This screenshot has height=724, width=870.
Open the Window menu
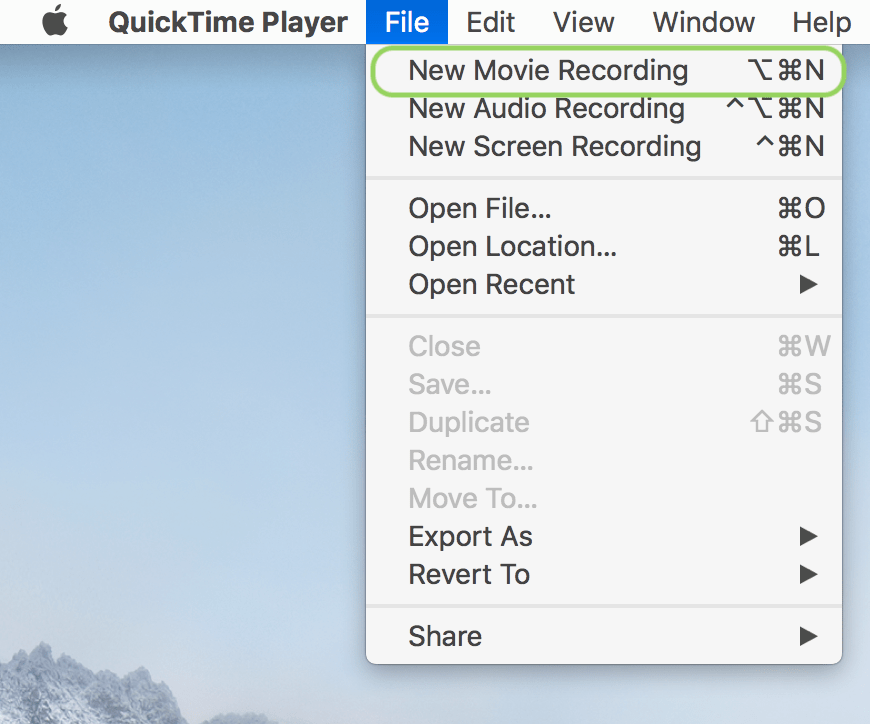703,22
